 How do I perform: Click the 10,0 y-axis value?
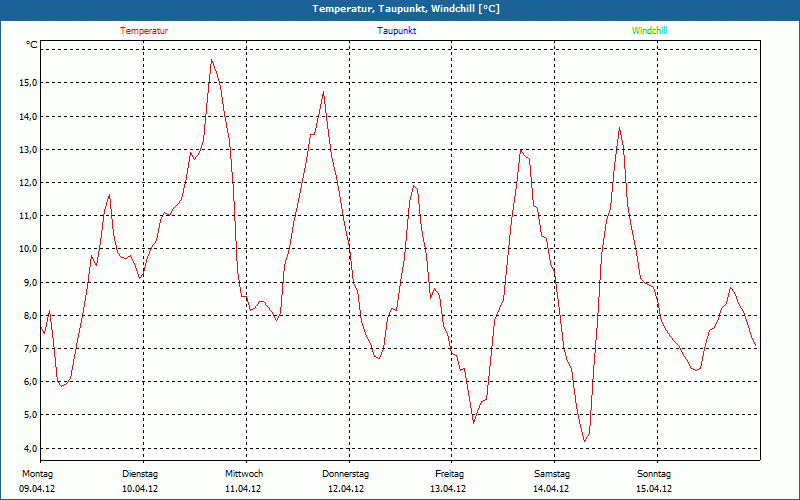tap(27, 249)
